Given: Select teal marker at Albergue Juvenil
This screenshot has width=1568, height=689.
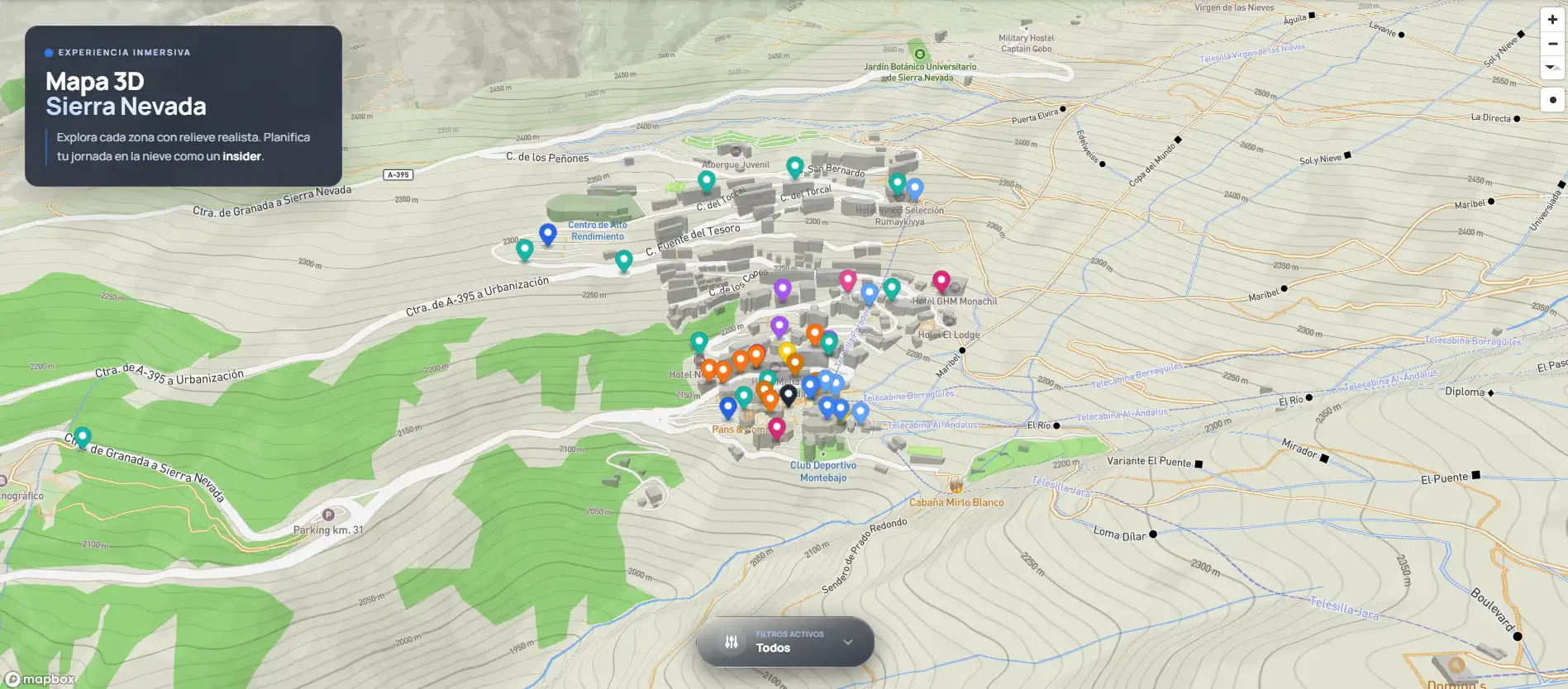Looking at the screenshot, I should (x=707, y=181).
